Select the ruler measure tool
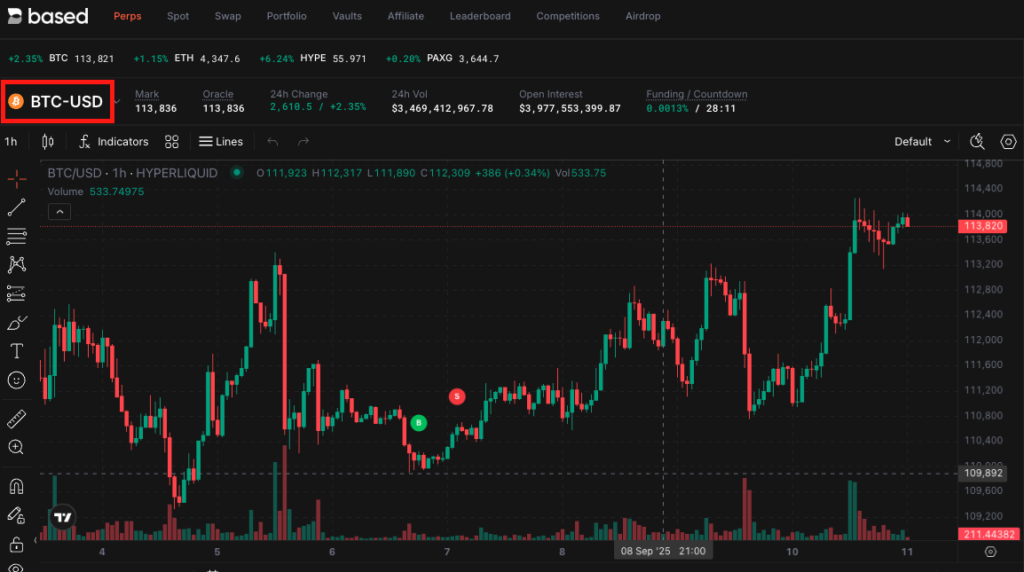Screen dimensions: 1024x572 (x=16, y=419)
